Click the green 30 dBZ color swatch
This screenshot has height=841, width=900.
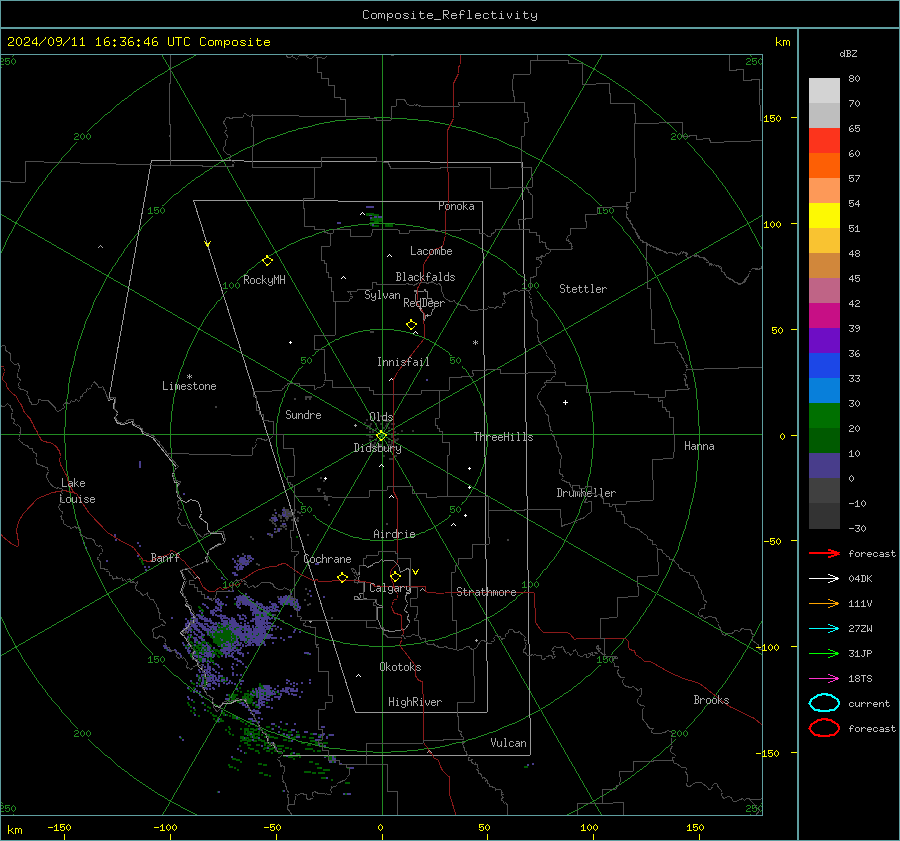[824, 416]
